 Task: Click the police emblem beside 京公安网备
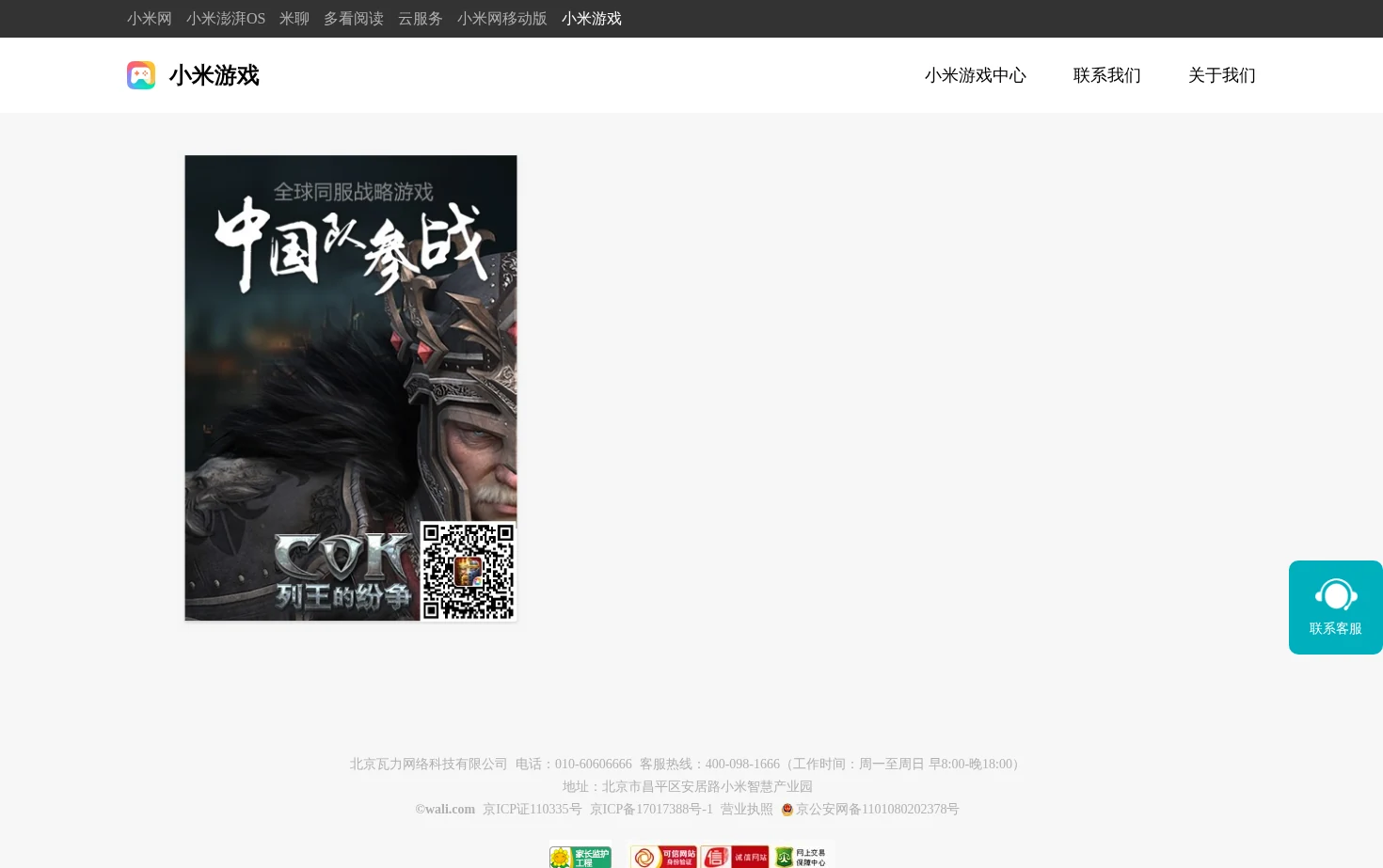pos(787,810)
